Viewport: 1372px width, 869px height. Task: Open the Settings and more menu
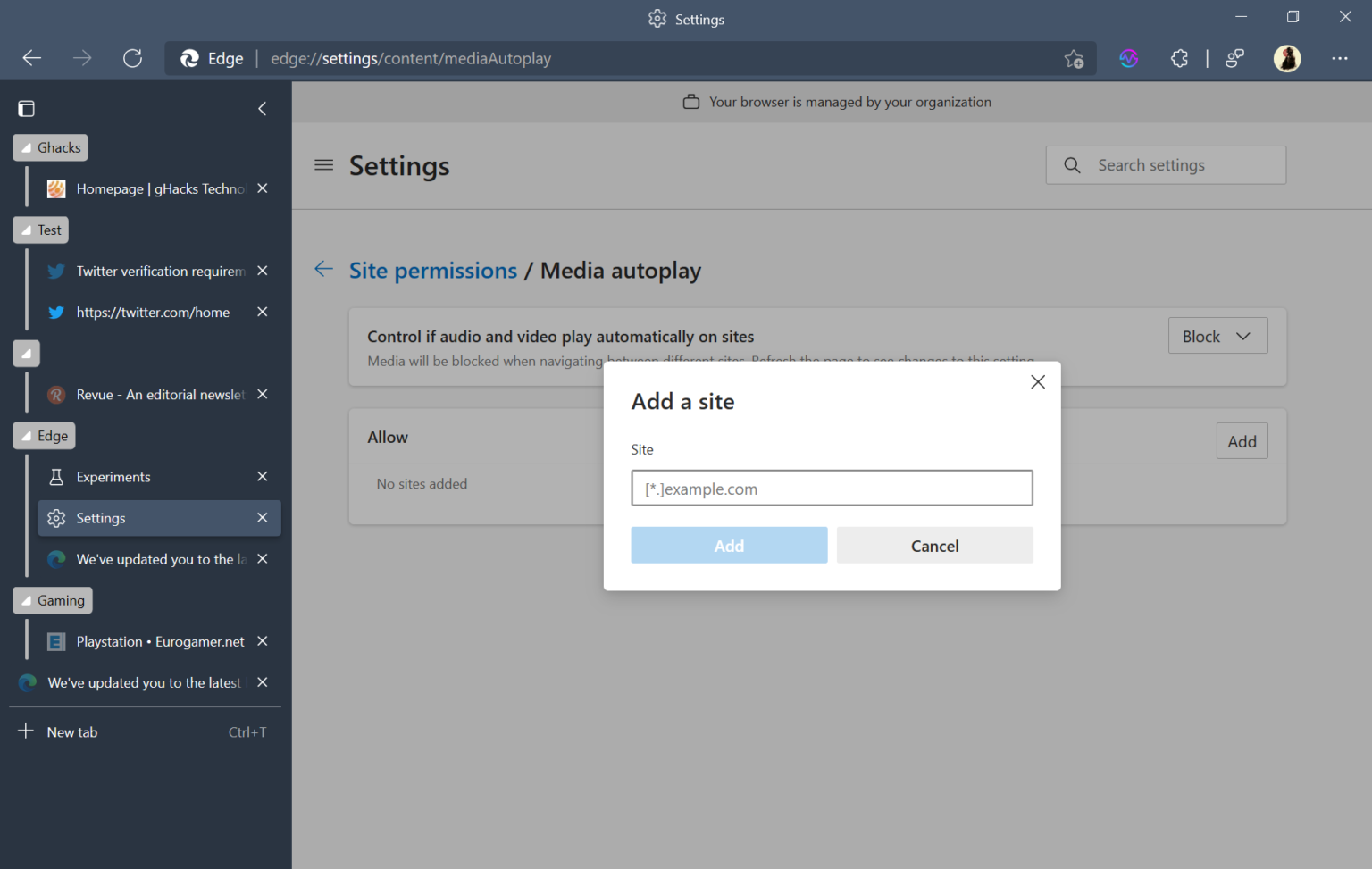[1340, 58]
